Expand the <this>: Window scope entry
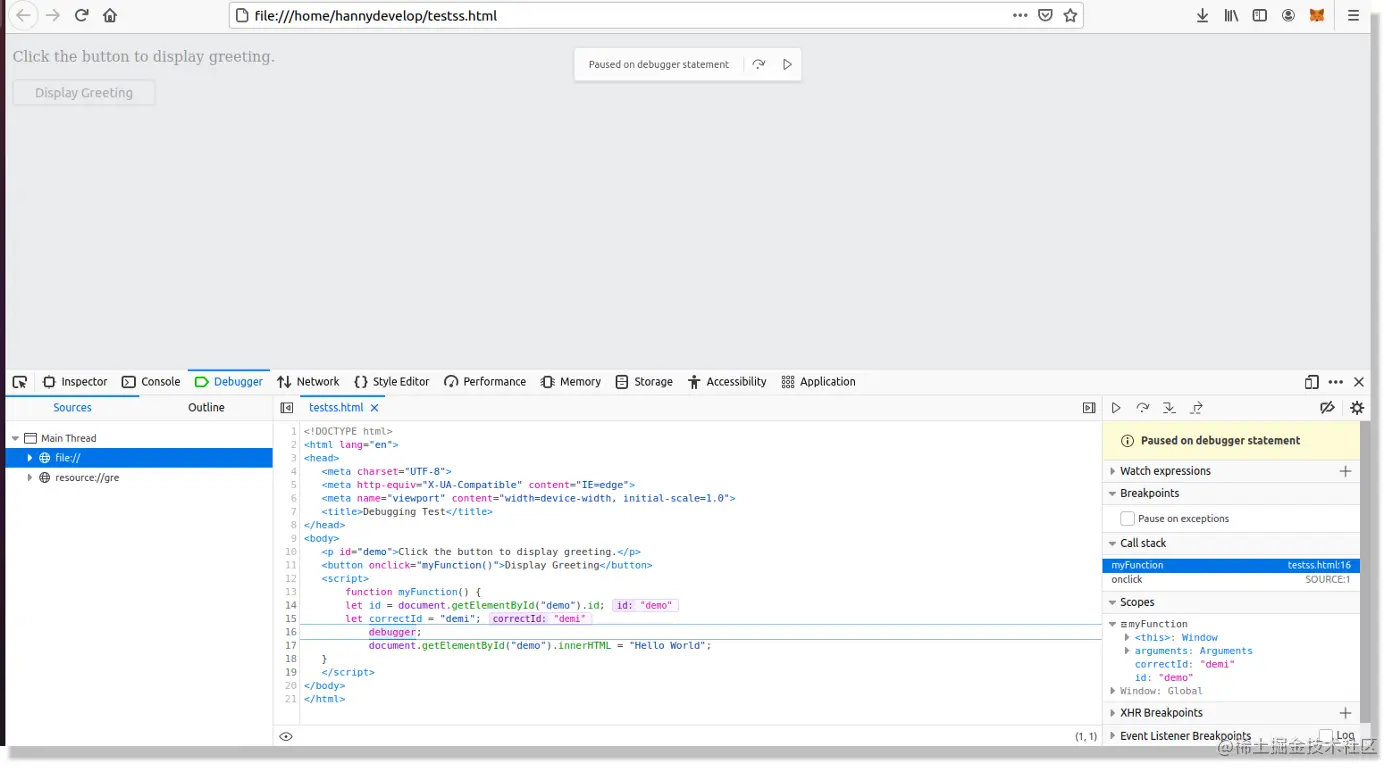 1127,638
